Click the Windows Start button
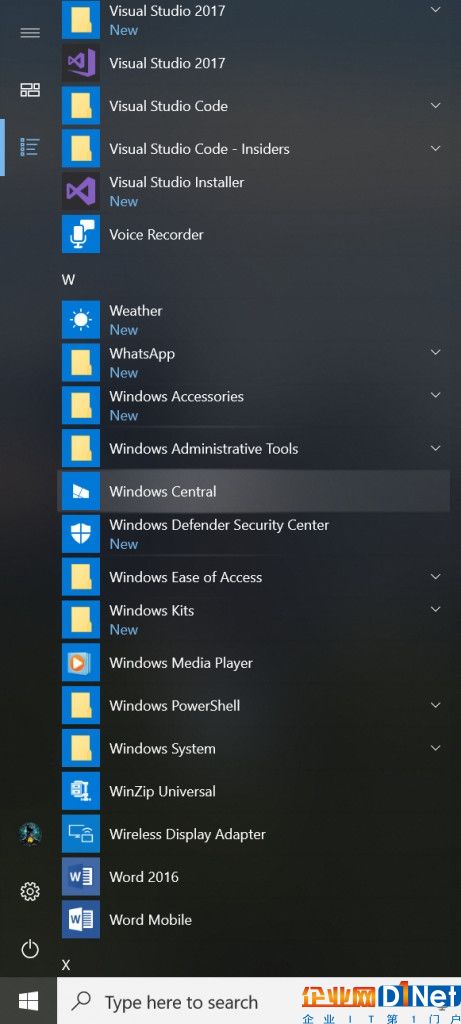 pos(28,1000)
